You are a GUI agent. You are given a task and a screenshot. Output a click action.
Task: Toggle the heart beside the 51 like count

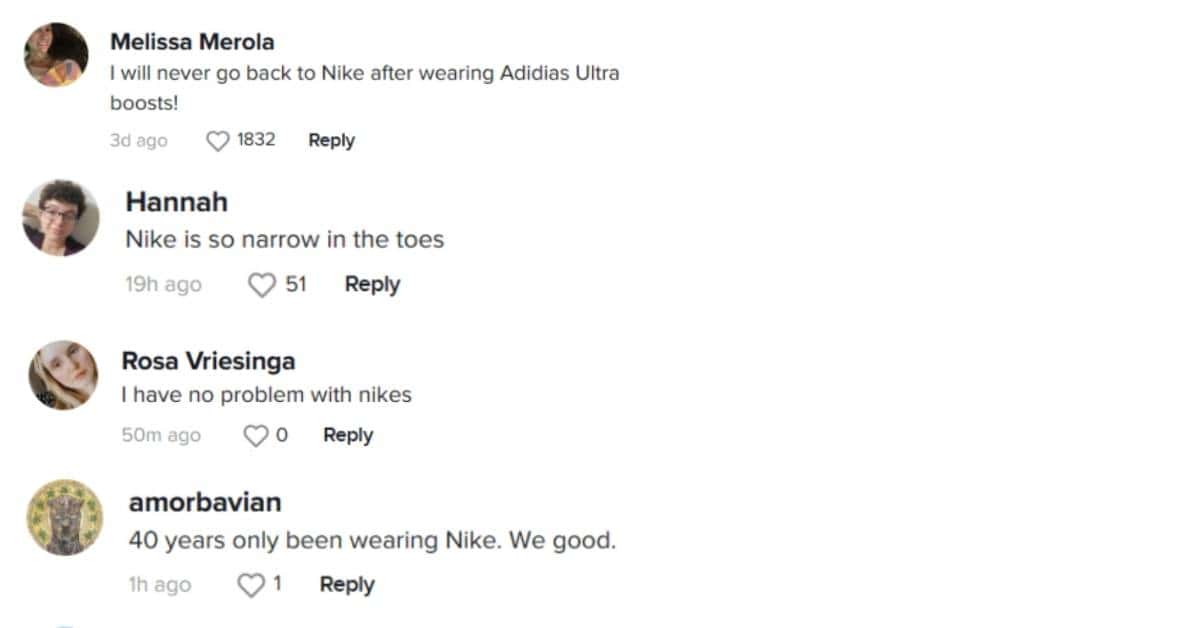click(263, 285)
